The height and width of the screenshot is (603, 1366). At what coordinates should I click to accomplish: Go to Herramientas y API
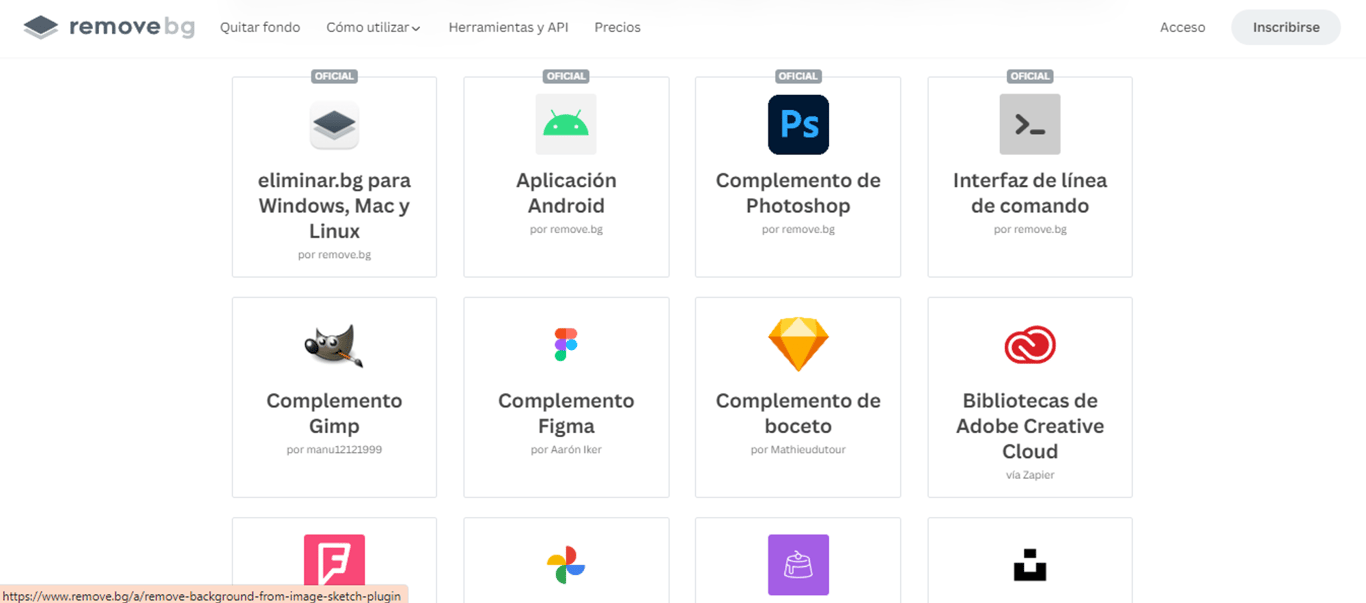[508, 28]
